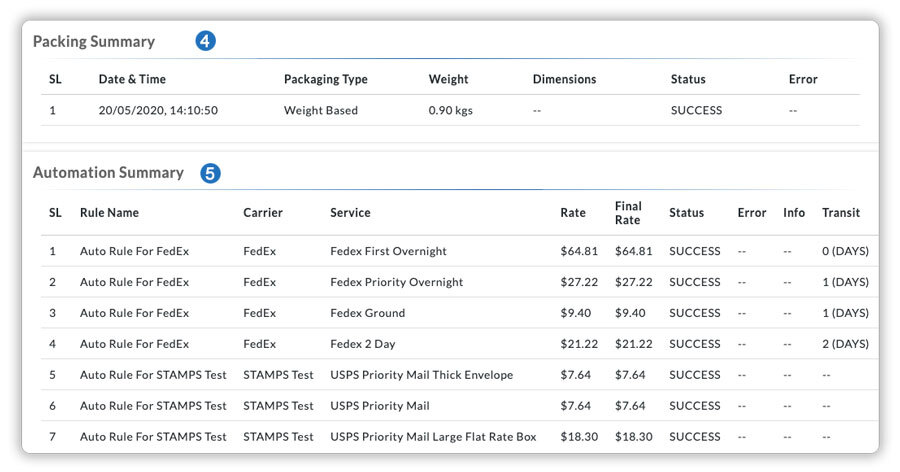The image size is (900, 472).
Task: Click the $9.40 rate value
Action: click(576, 313)
